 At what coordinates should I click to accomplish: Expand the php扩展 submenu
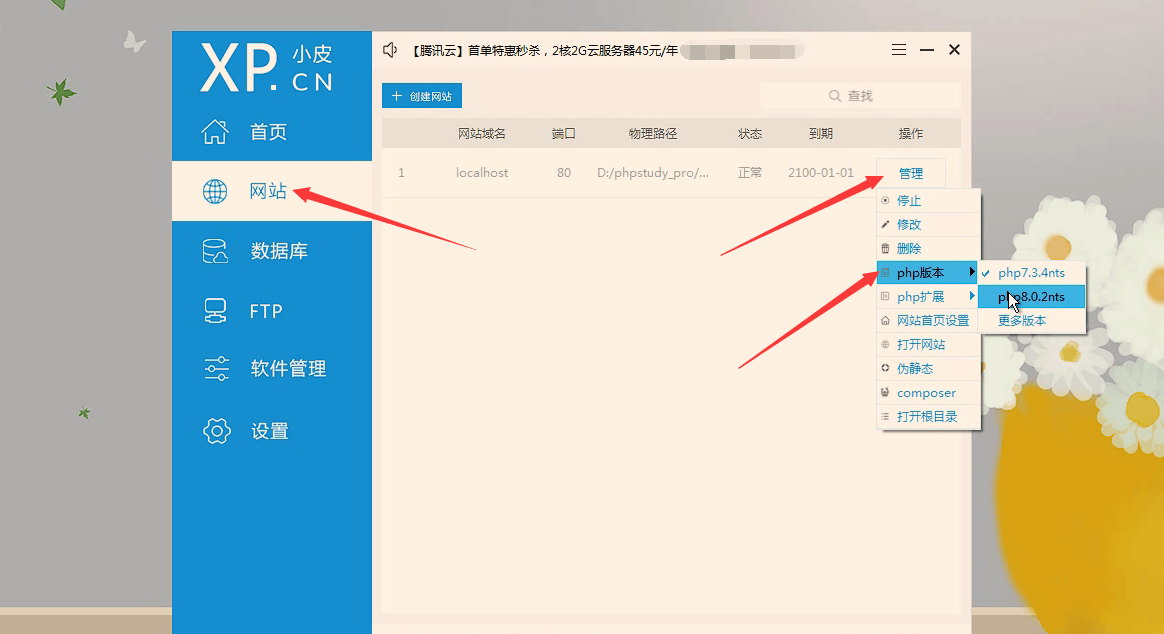tap(929, 296)
